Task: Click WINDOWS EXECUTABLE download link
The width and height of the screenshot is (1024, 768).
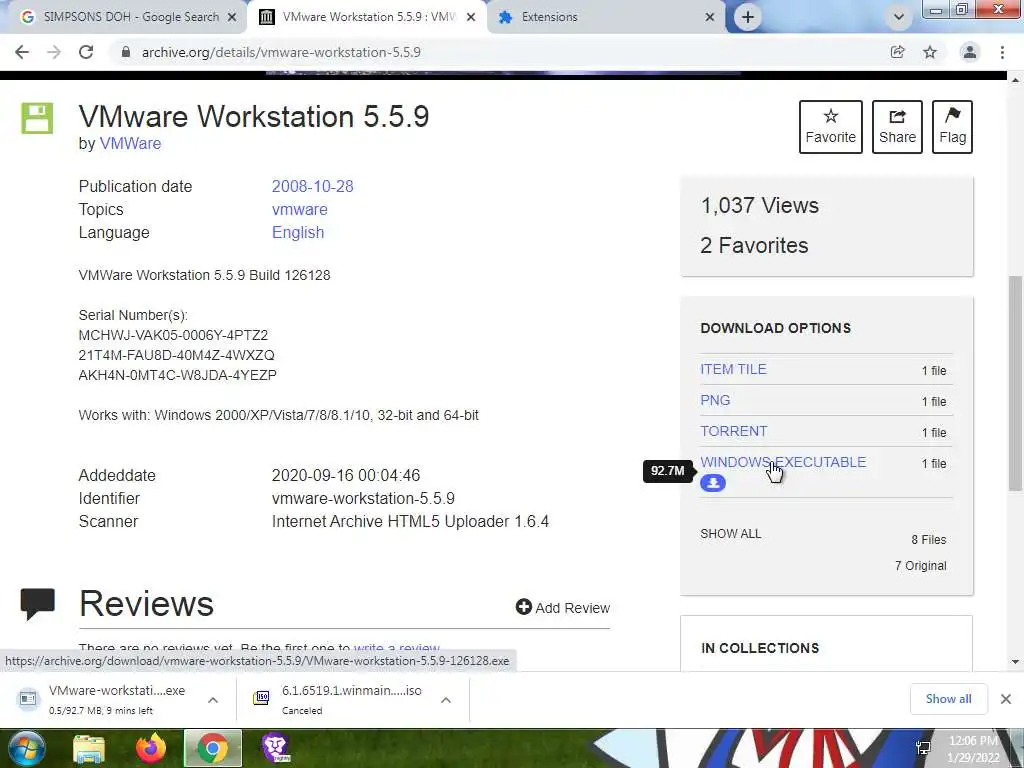Action: (x=783, y=462)
